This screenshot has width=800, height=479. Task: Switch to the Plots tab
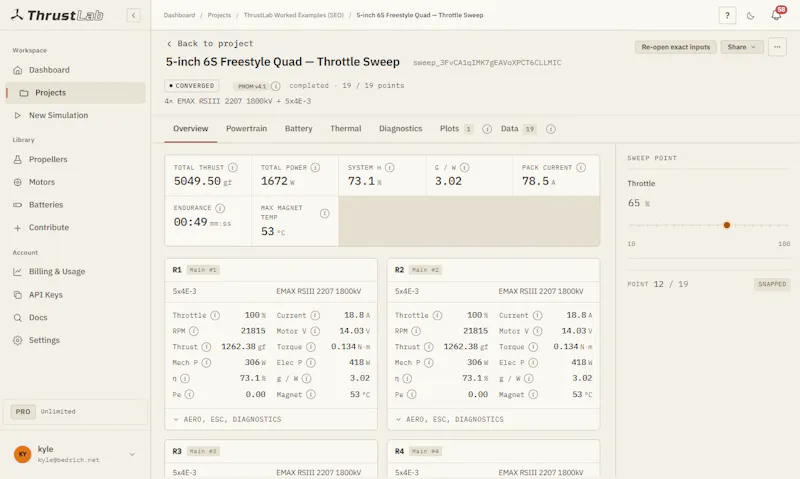coord(456,129)
